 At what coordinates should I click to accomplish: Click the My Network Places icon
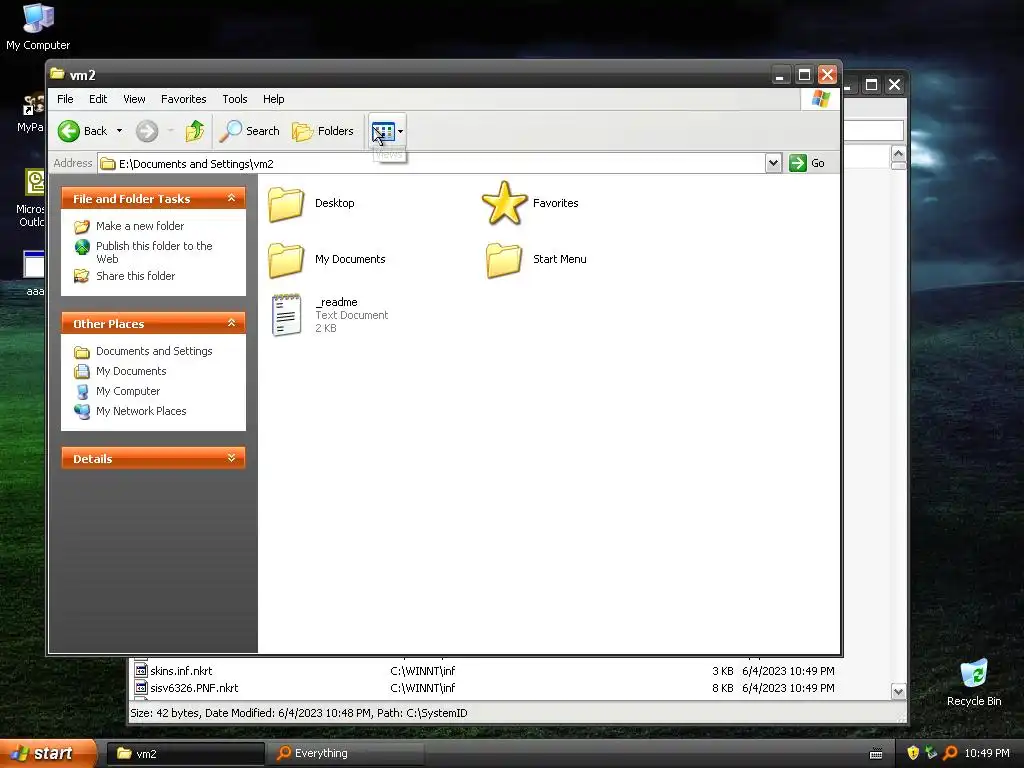(82, 411)
